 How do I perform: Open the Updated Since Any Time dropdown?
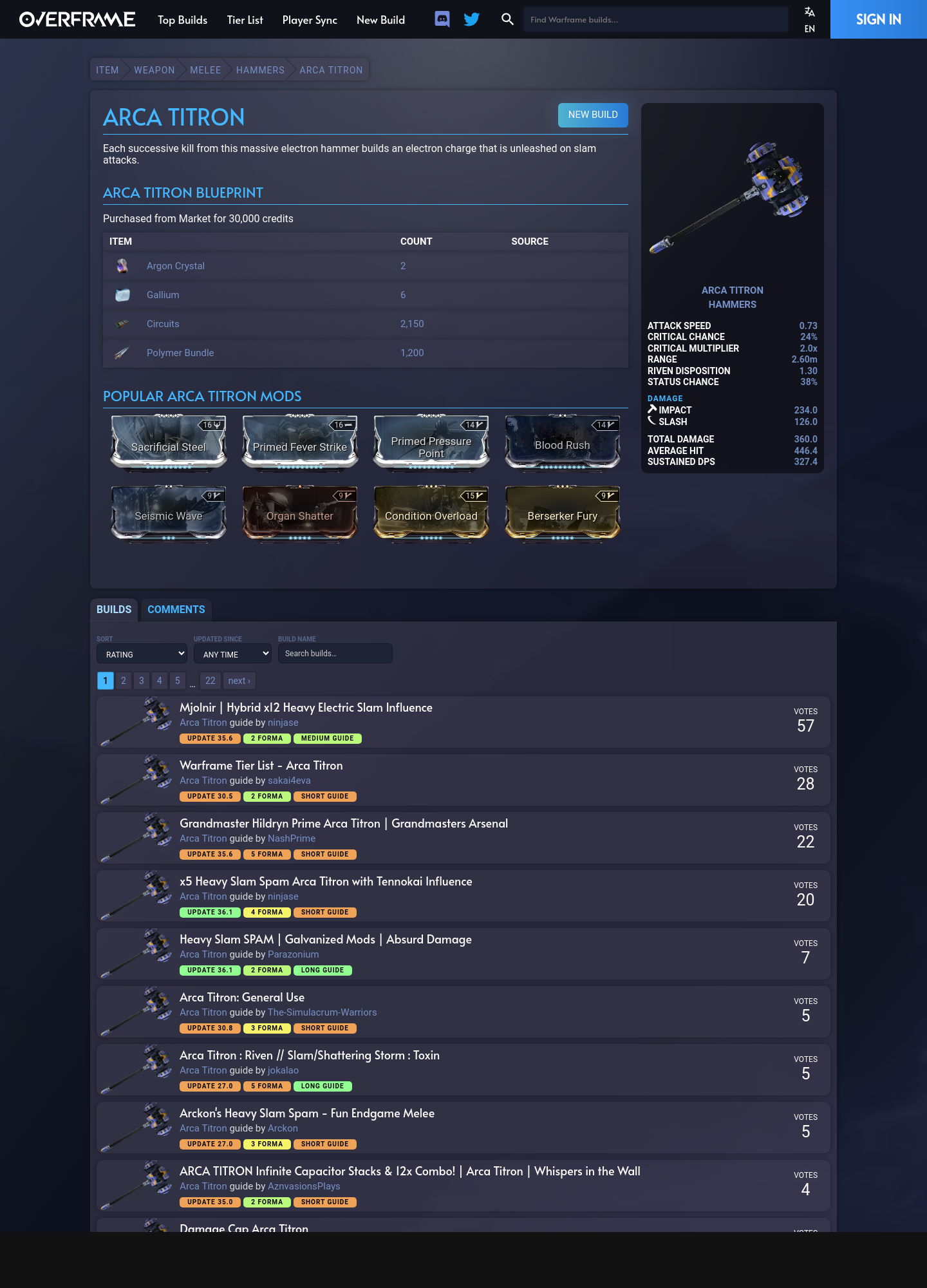tap(232, 654)
